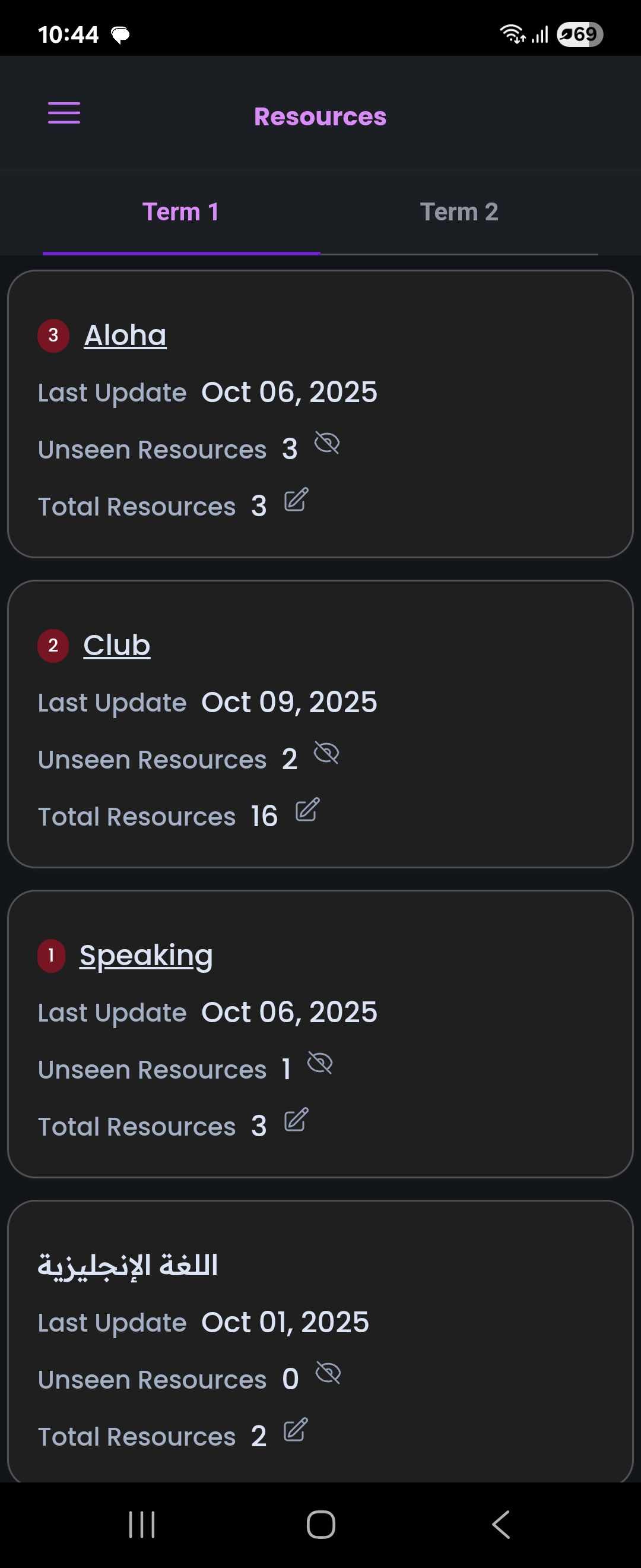
Task: Click edit icon on the Arabic course card
Action: [296, 1430]
